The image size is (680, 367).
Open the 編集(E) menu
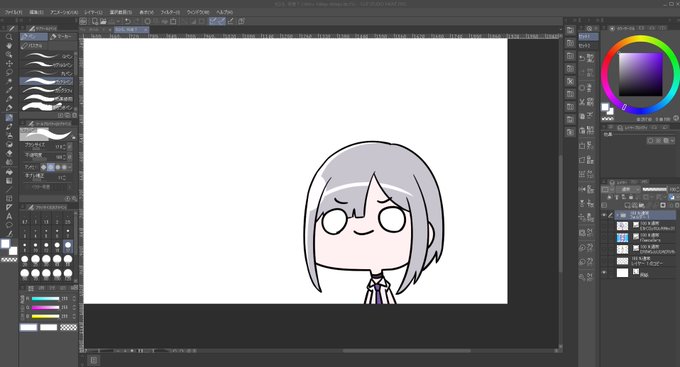pyautogui.click(x=36, y=12)
